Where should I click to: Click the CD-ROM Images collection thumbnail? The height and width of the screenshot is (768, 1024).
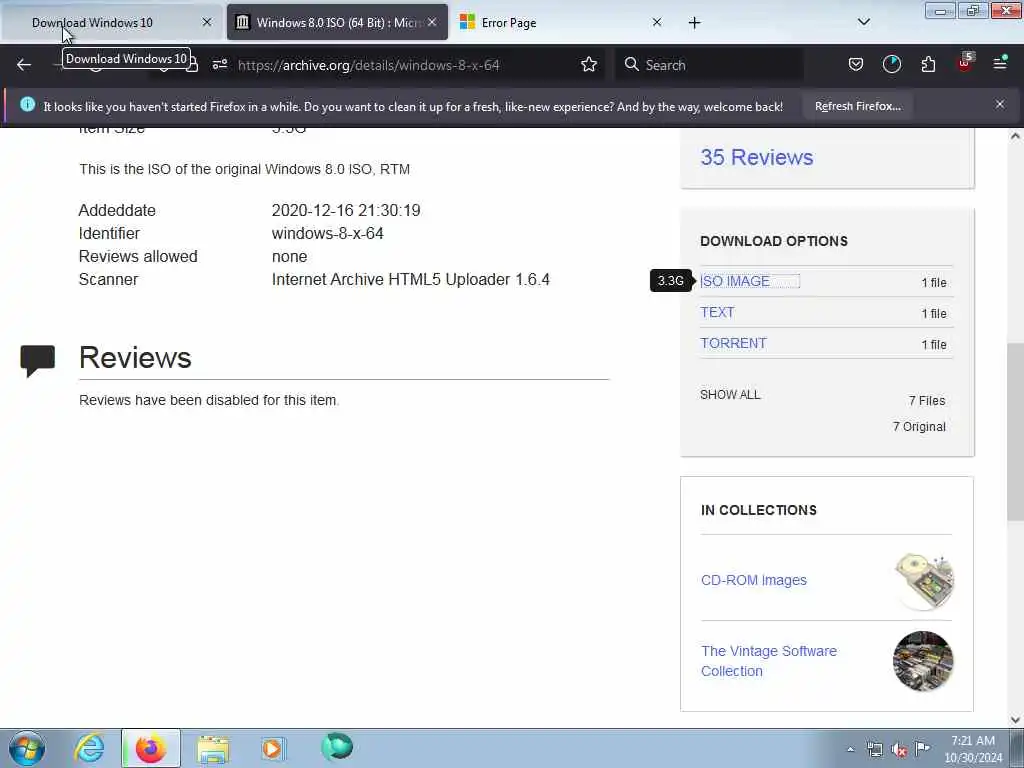pos(923,580)
